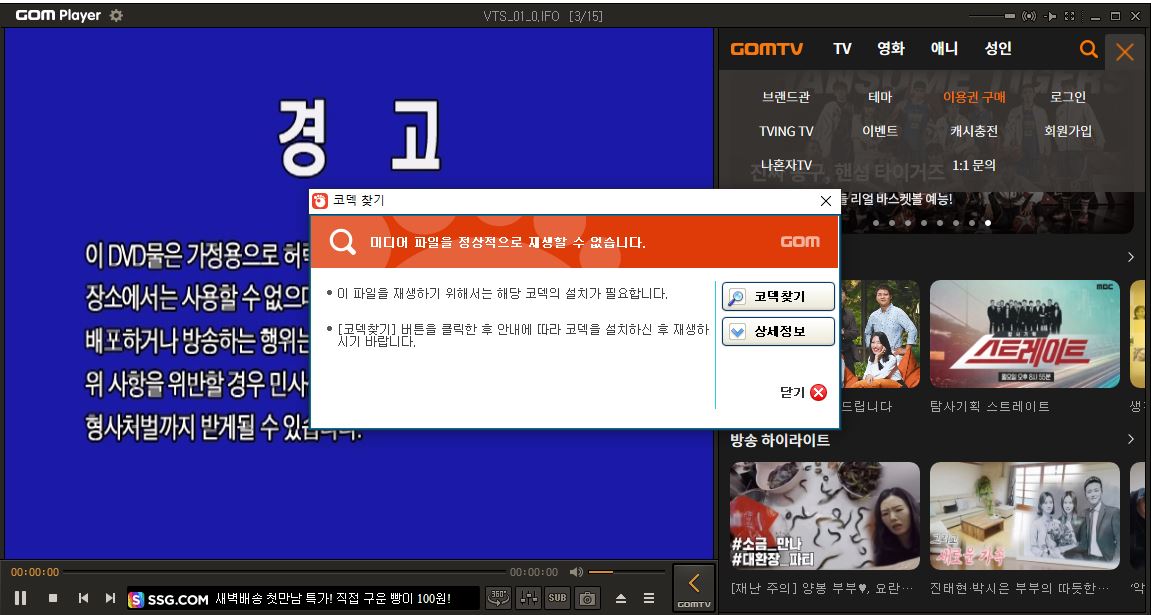Open the GOM Remote broadcast icon
The height and width of the screenshot is (615, 1151).
1030,15
